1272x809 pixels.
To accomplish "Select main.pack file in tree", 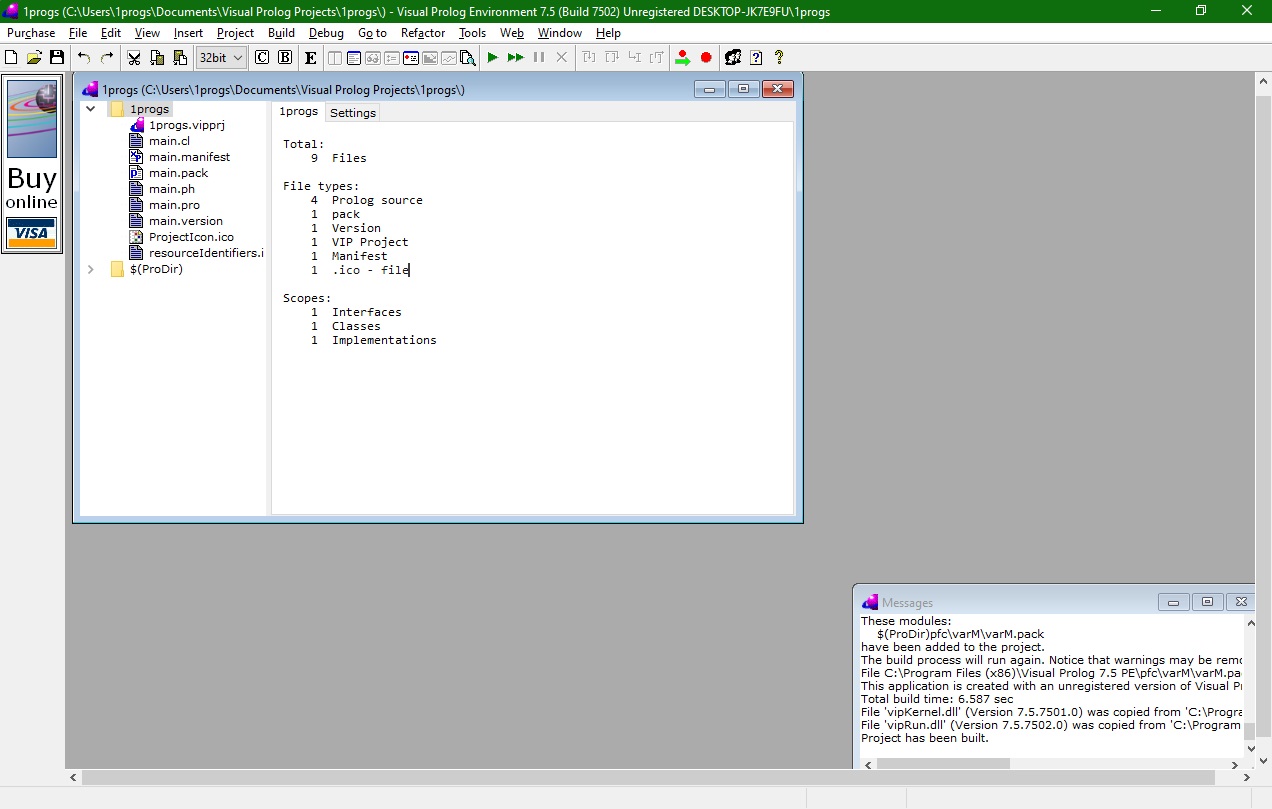I will point(178,173).
